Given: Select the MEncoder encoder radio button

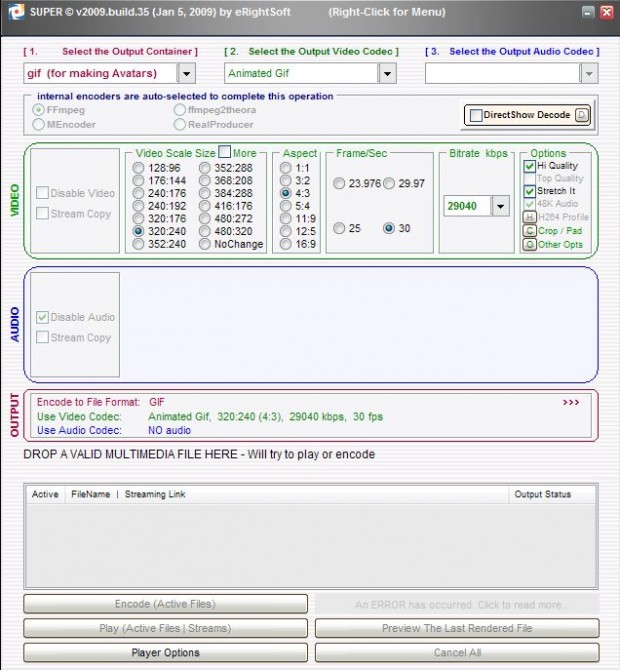Looking at the screenshot, I should point(38,124).
